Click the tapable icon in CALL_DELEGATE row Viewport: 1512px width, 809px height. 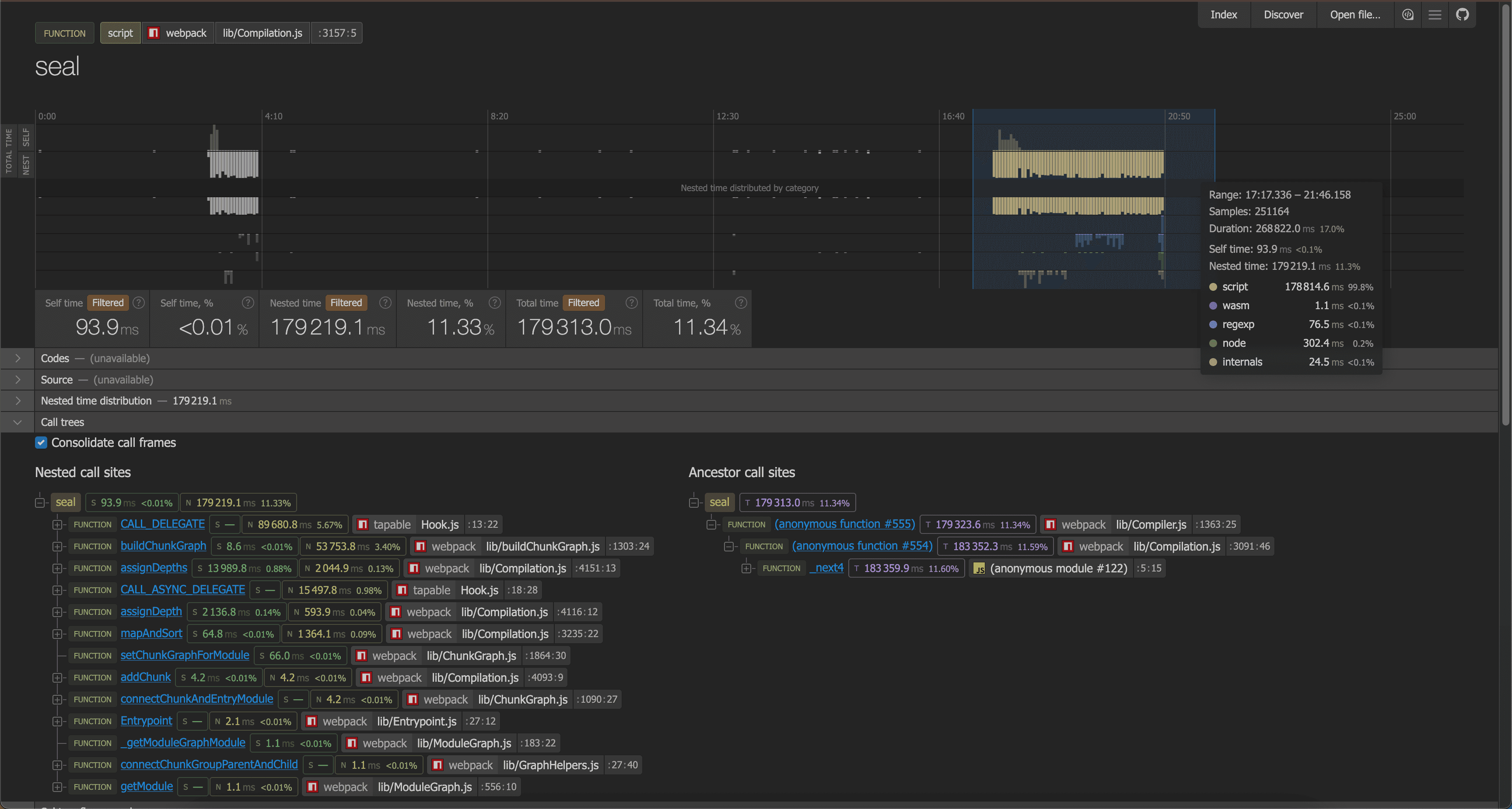coord(363,524)
